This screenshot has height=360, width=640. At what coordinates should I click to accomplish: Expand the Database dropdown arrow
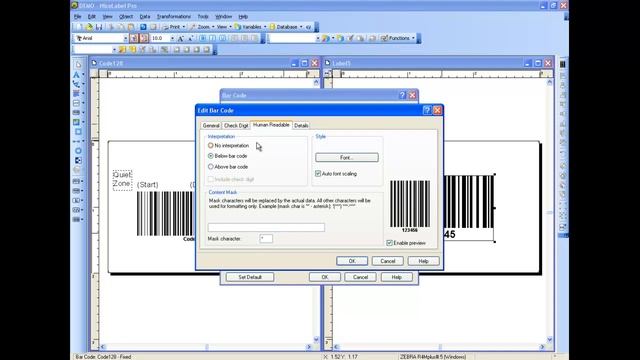301,27
